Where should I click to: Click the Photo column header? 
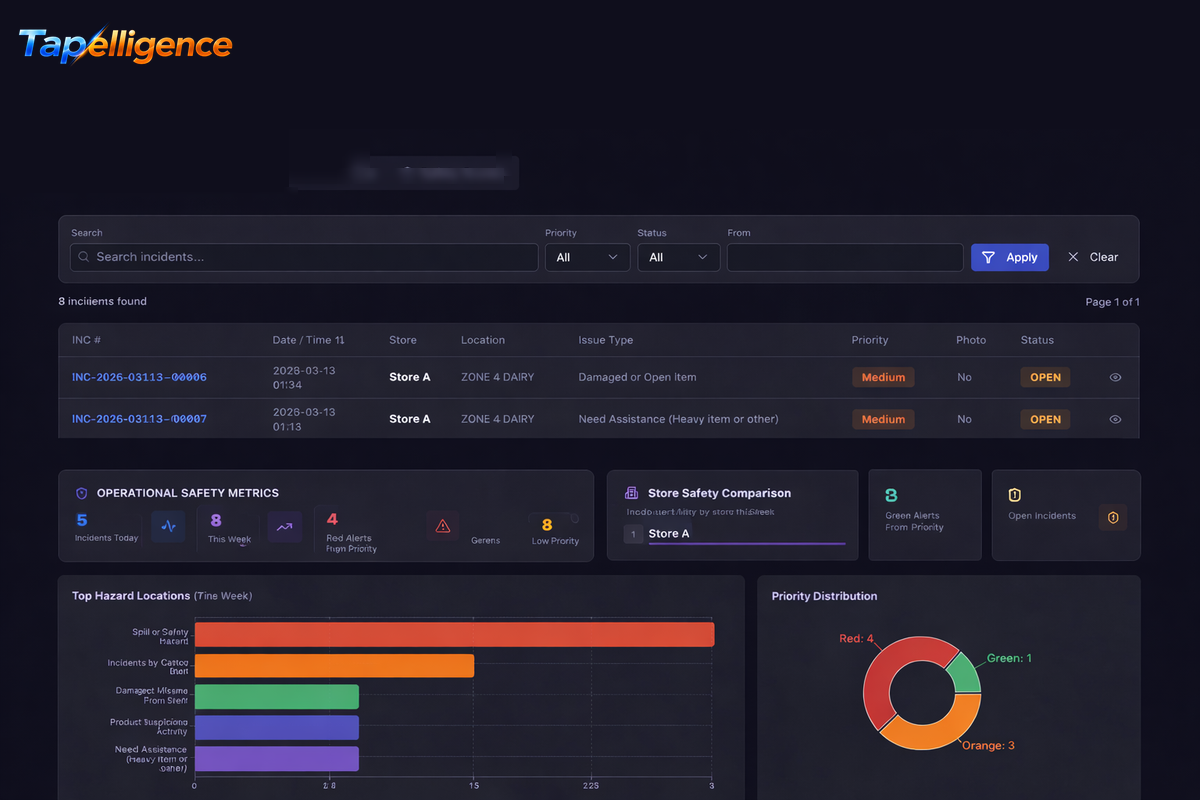pos(971,340)
